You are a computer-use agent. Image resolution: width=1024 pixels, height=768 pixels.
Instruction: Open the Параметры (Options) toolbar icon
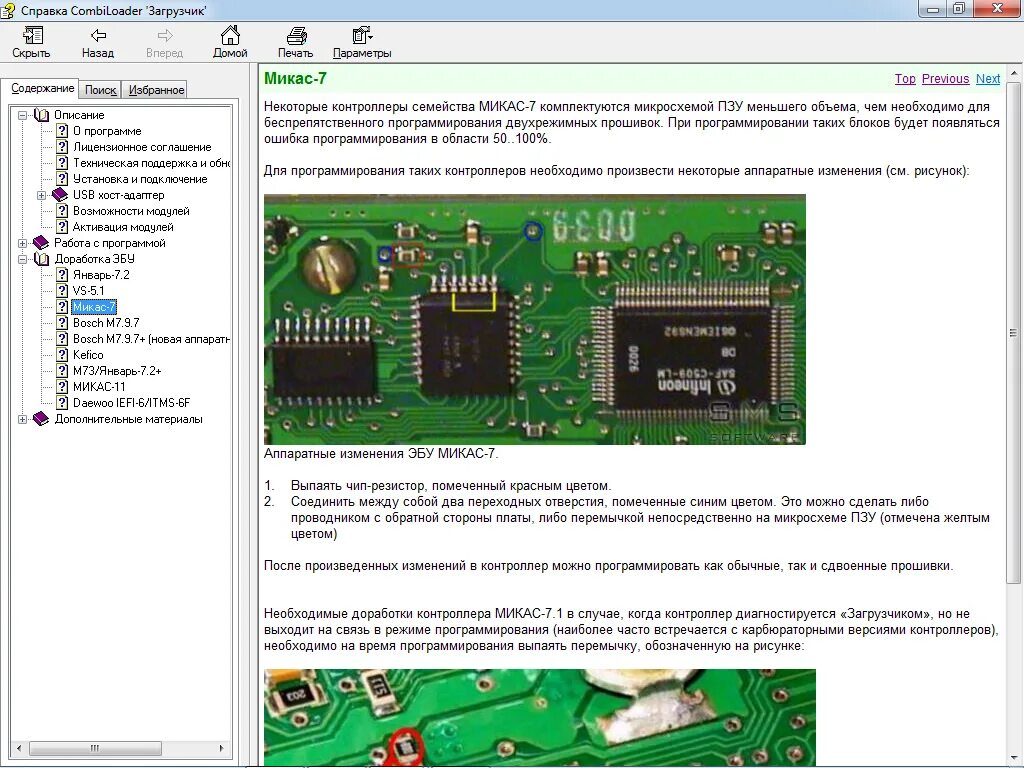(x=362, y=35)
